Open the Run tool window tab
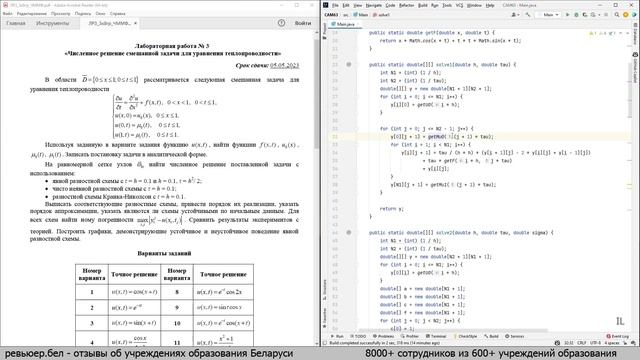 [338, 336]
